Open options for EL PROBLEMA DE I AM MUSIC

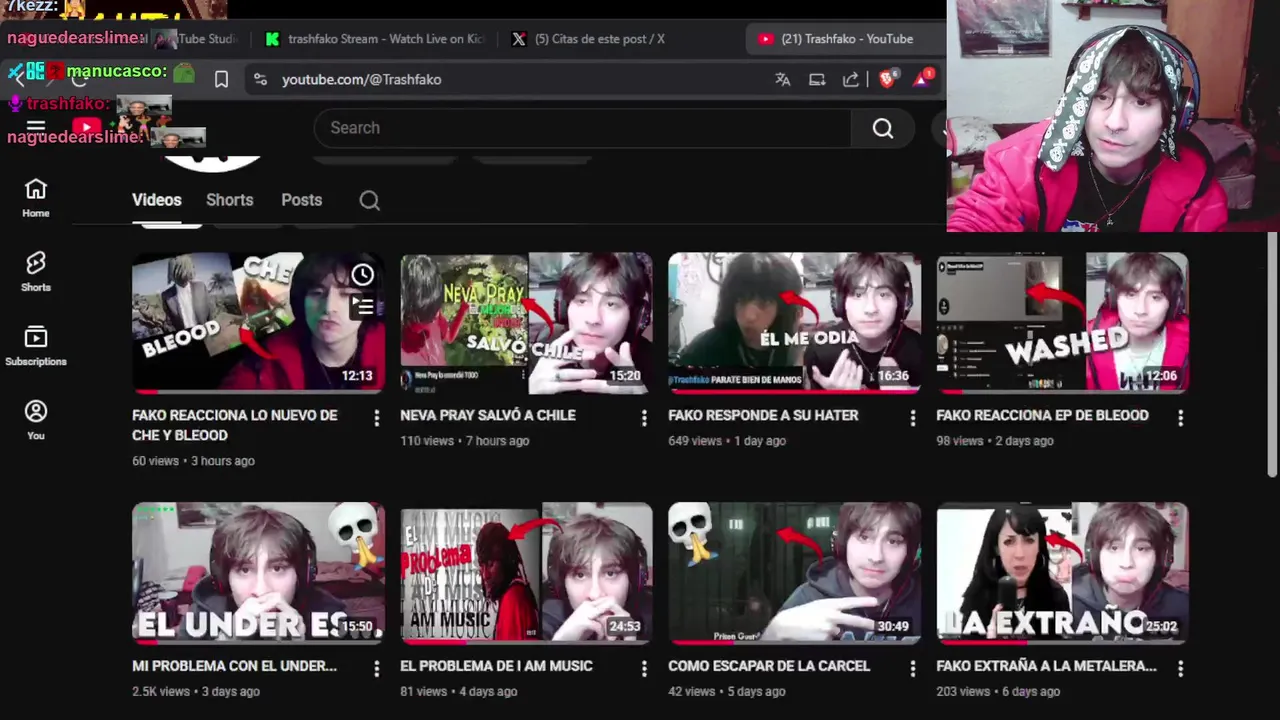[x=644, y=668]
